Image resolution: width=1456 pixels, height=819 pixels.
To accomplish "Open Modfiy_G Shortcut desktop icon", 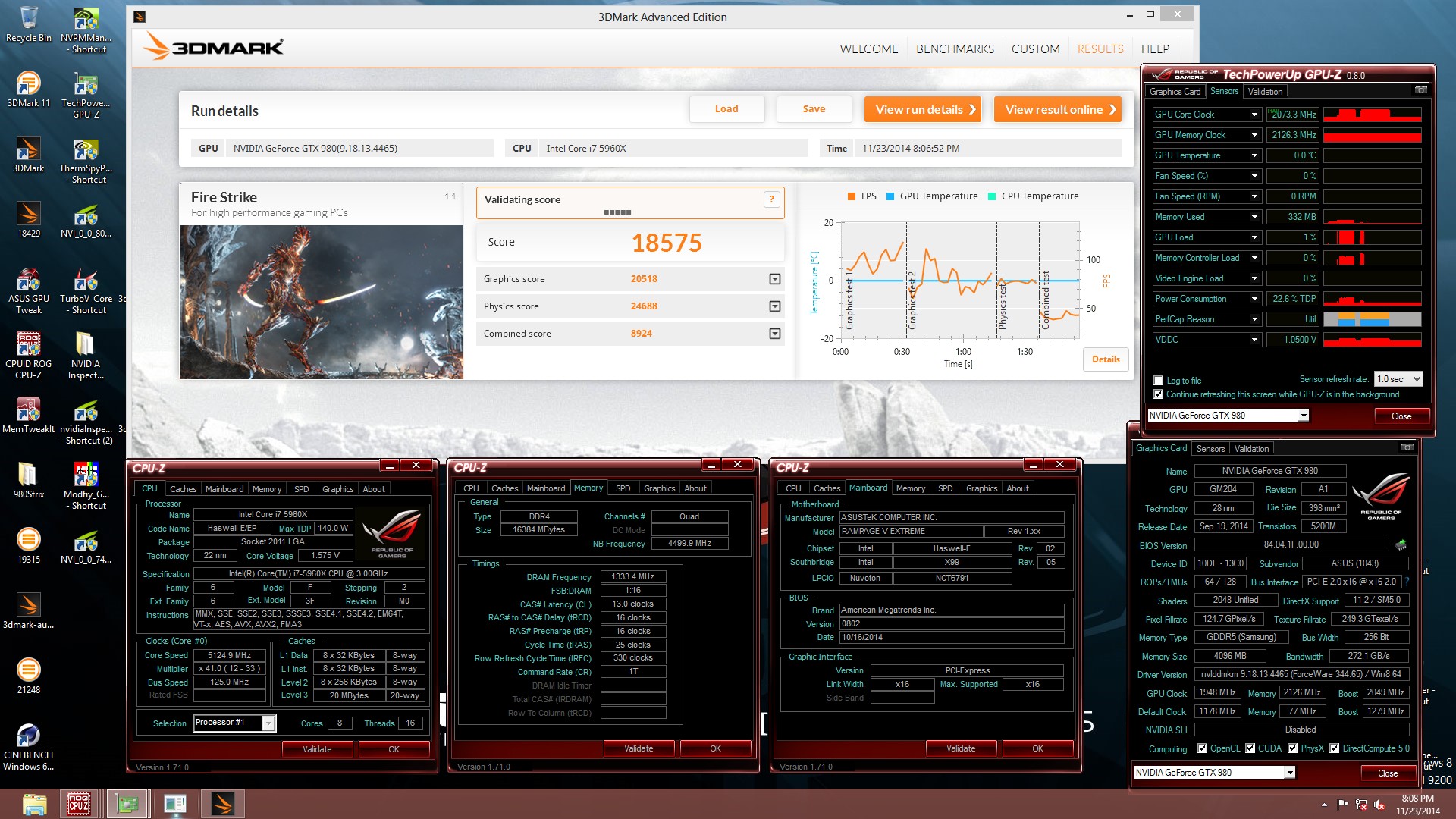I will 86,486.
